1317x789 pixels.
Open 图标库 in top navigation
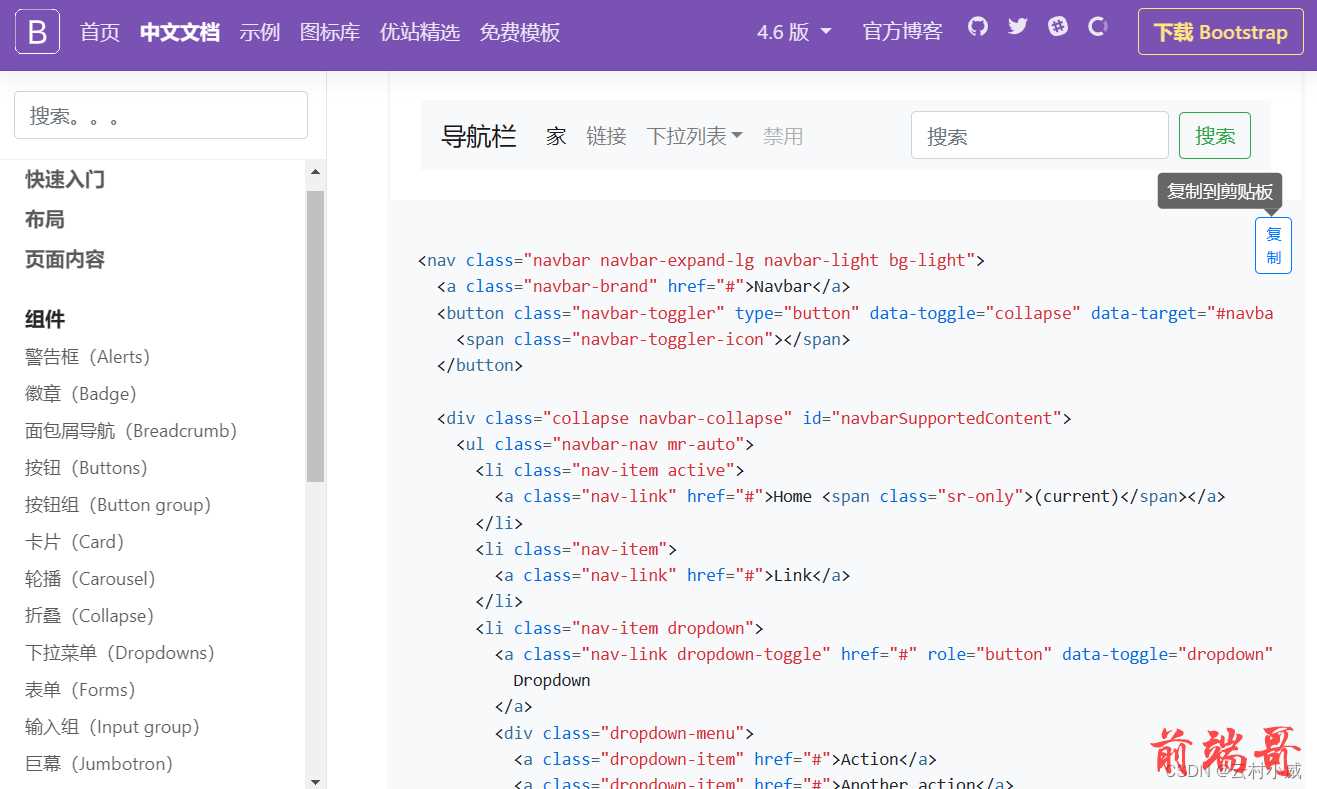[x=330, y=32]
